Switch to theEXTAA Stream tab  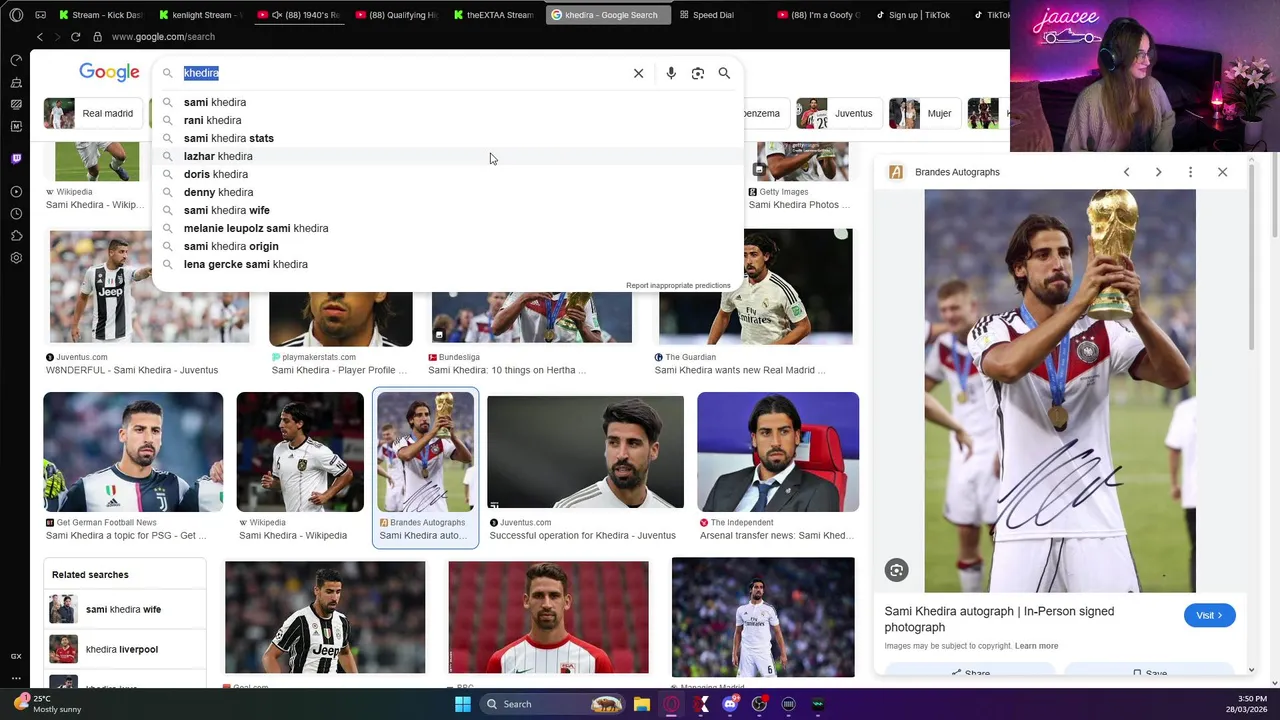[495, 15]
